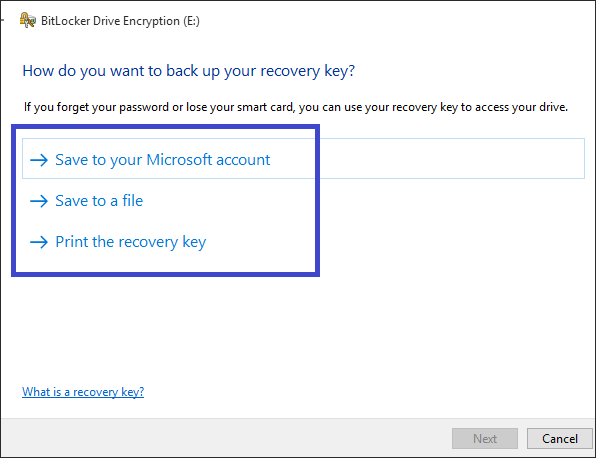Click the BitLocker Drive Encryption (E:) title text
The height and width of the screenshot is (458, 596).
coord(120,21)
